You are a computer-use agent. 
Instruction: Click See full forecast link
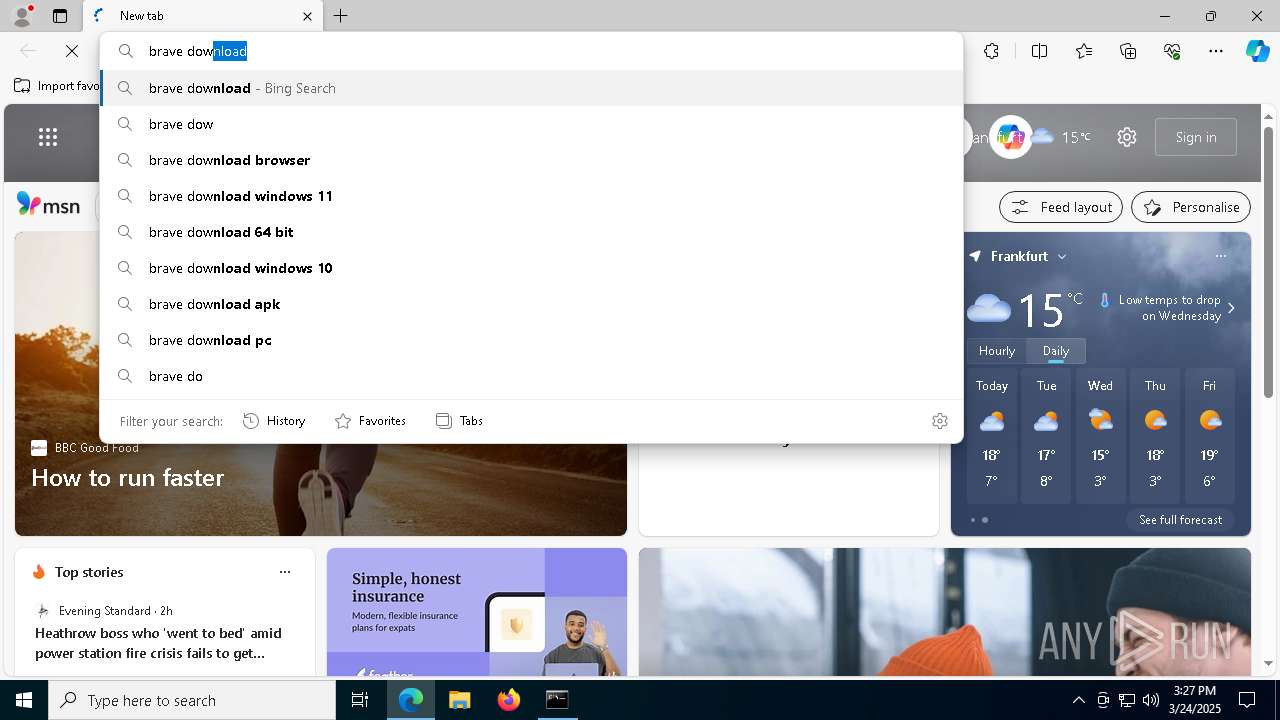point(1180,520)
